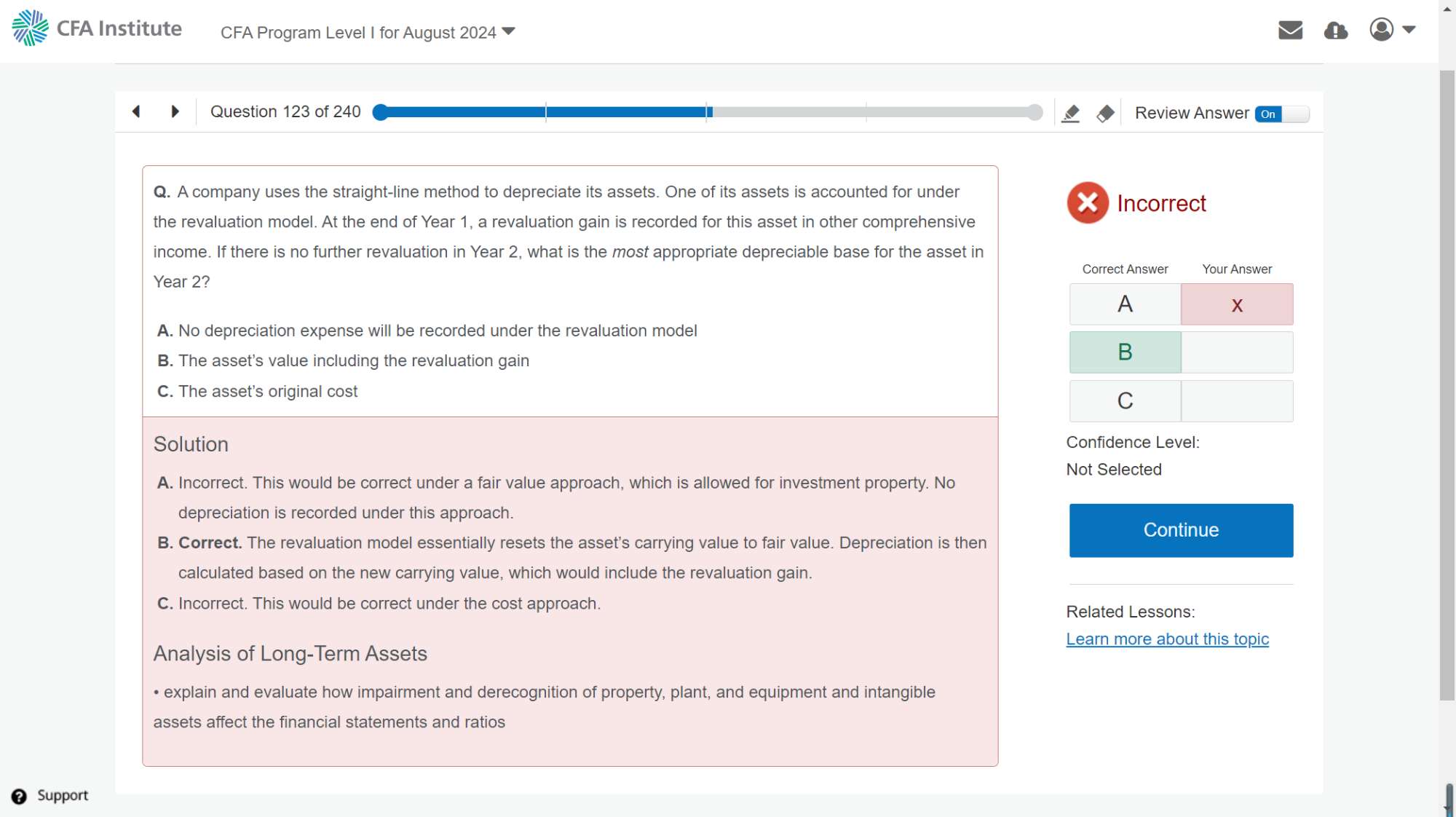Screen dimensions: 1456x817
Task: Click answer option B text
Action: pyautogui.click(x=353, y=360)
